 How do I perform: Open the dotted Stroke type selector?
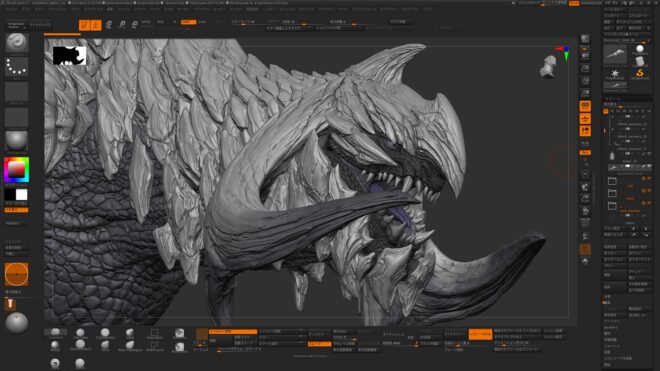point(16,67)
